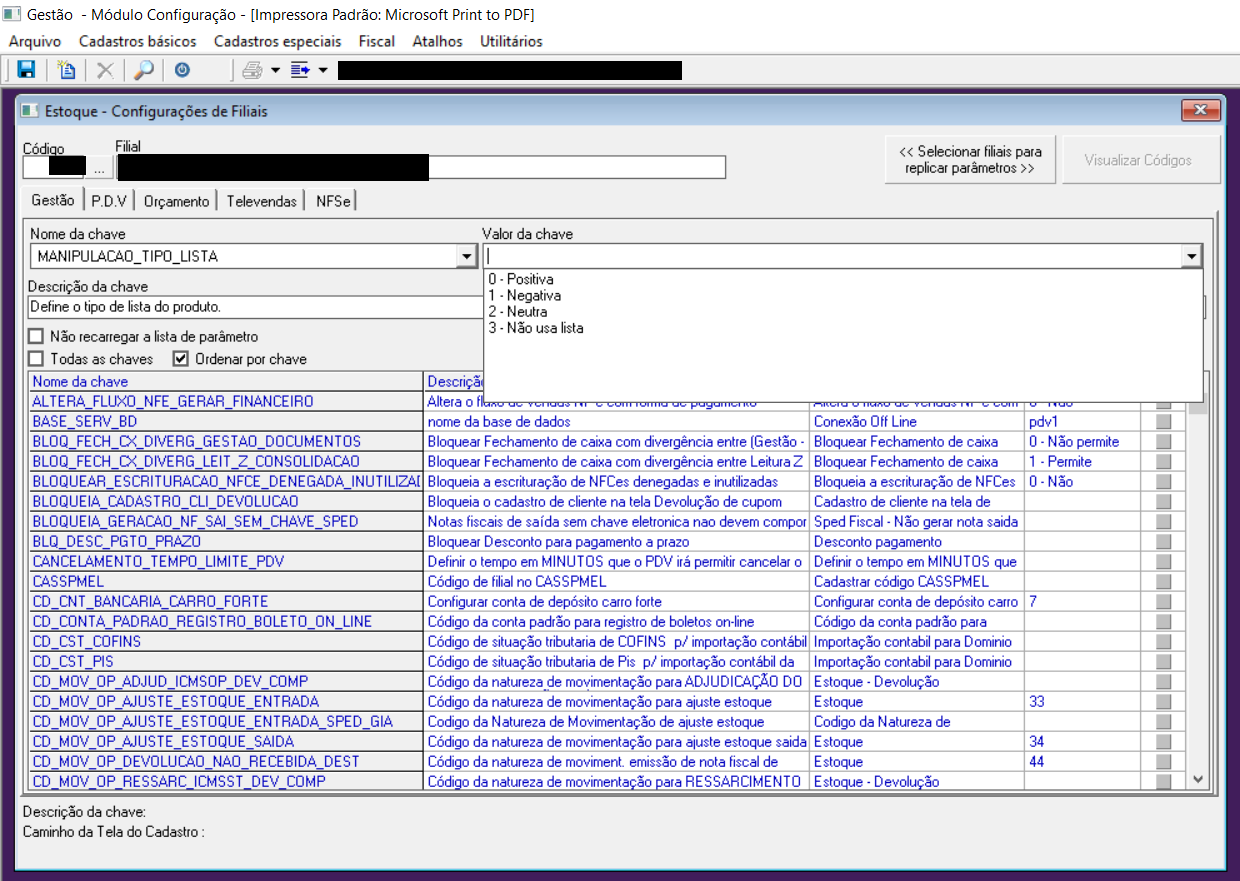Select BLOQ_FECH_CX_DIVERG_GESTAO_DOCUMENTOS row
This screenshot has height=881, width=1240.
coord(226,442)
